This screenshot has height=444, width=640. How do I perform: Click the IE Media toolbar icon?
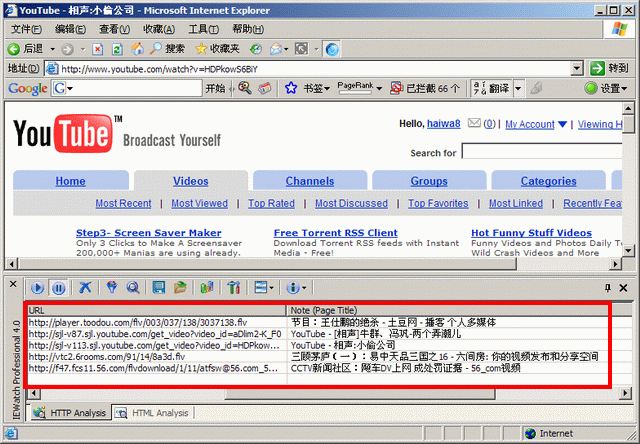256,49
